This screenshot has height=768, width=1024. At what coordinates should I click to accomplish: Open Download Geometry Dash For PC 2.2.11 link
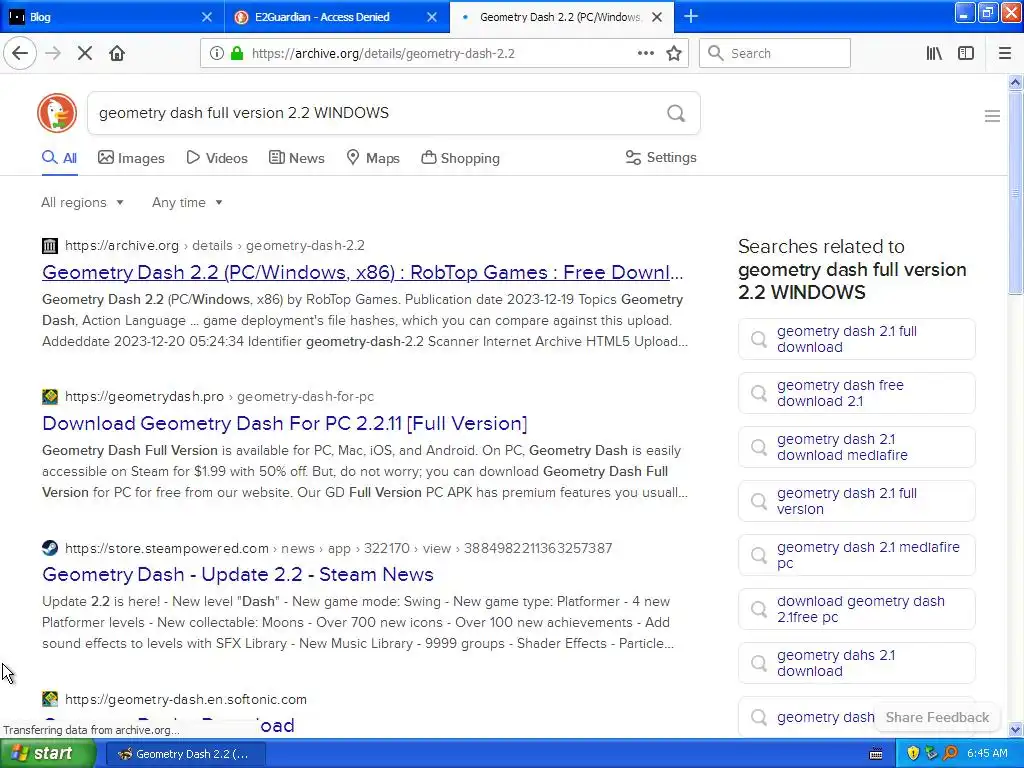pyautogui.click(x=285, y=423)
